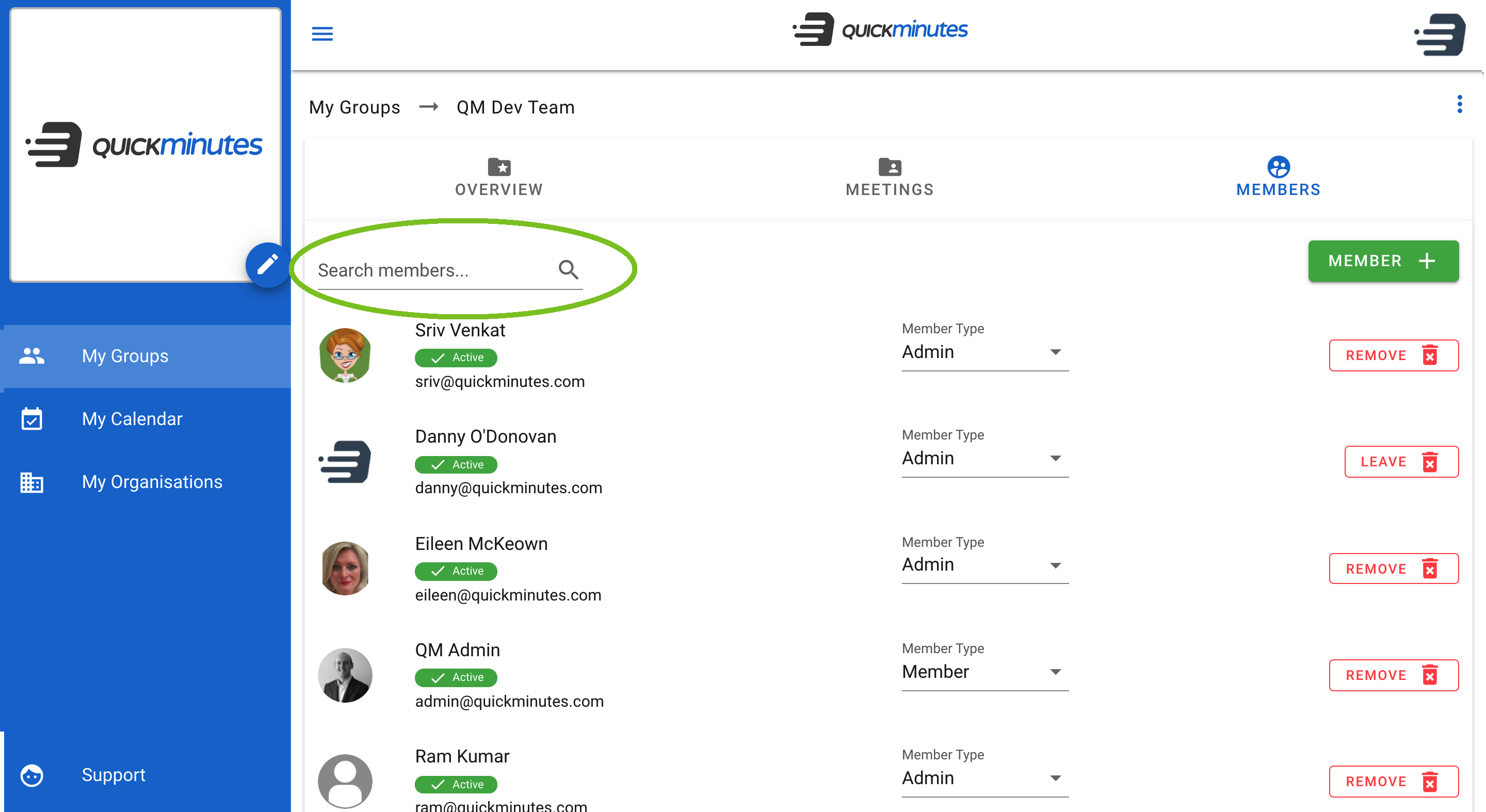
Task: Open QM Admin's profile photo
Action: click(345, 675)
